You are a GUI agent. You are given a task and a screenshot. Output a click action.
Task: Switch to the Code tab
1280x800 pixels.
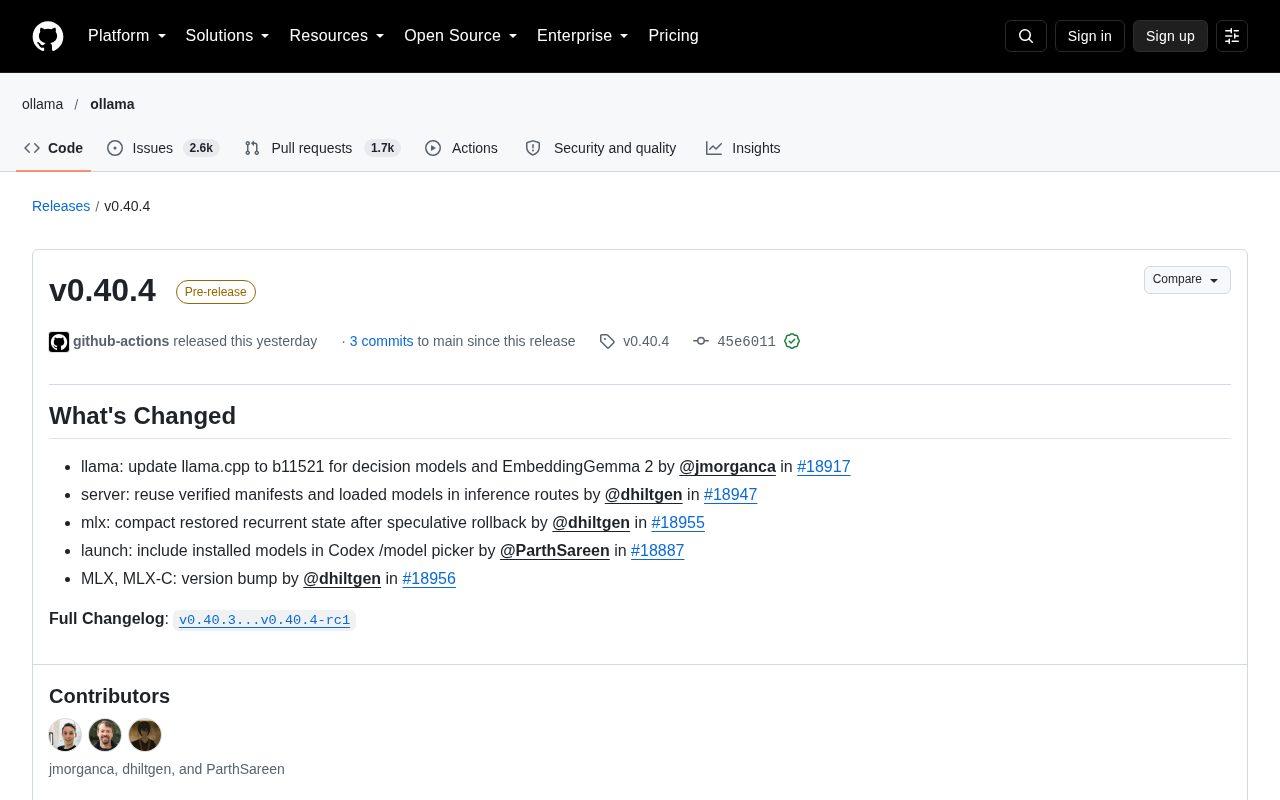pos(54,148)
